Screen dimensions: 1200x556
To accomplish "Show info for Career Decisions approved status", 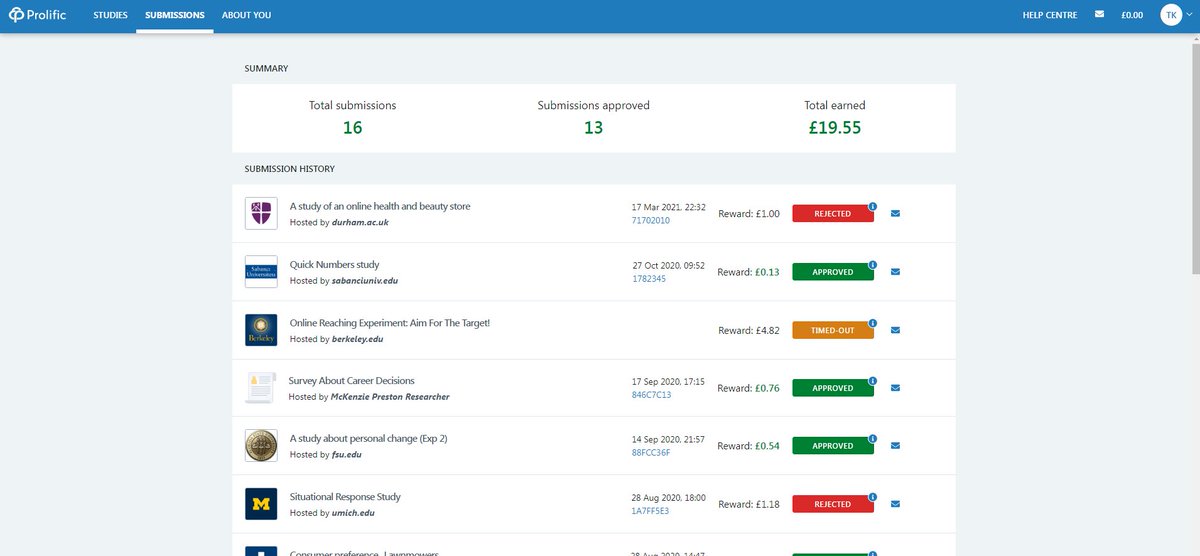I will [x=873, y=381].
